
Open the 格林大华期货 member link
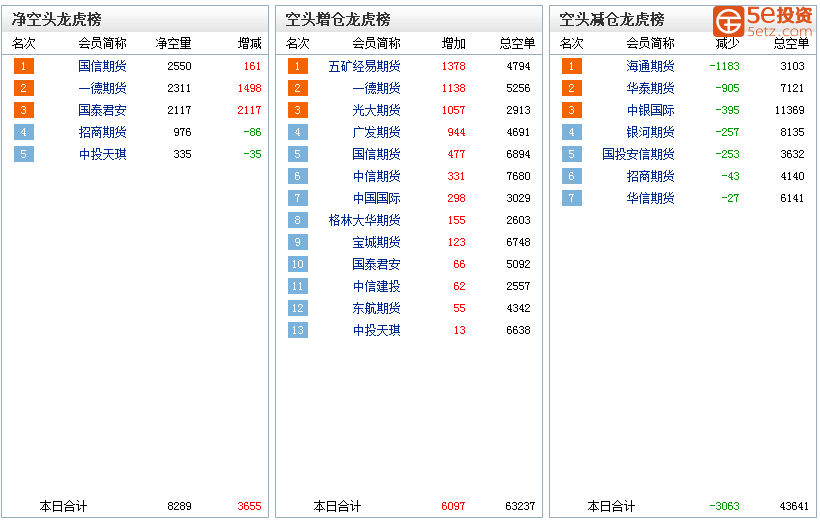[x=365, y=220]
